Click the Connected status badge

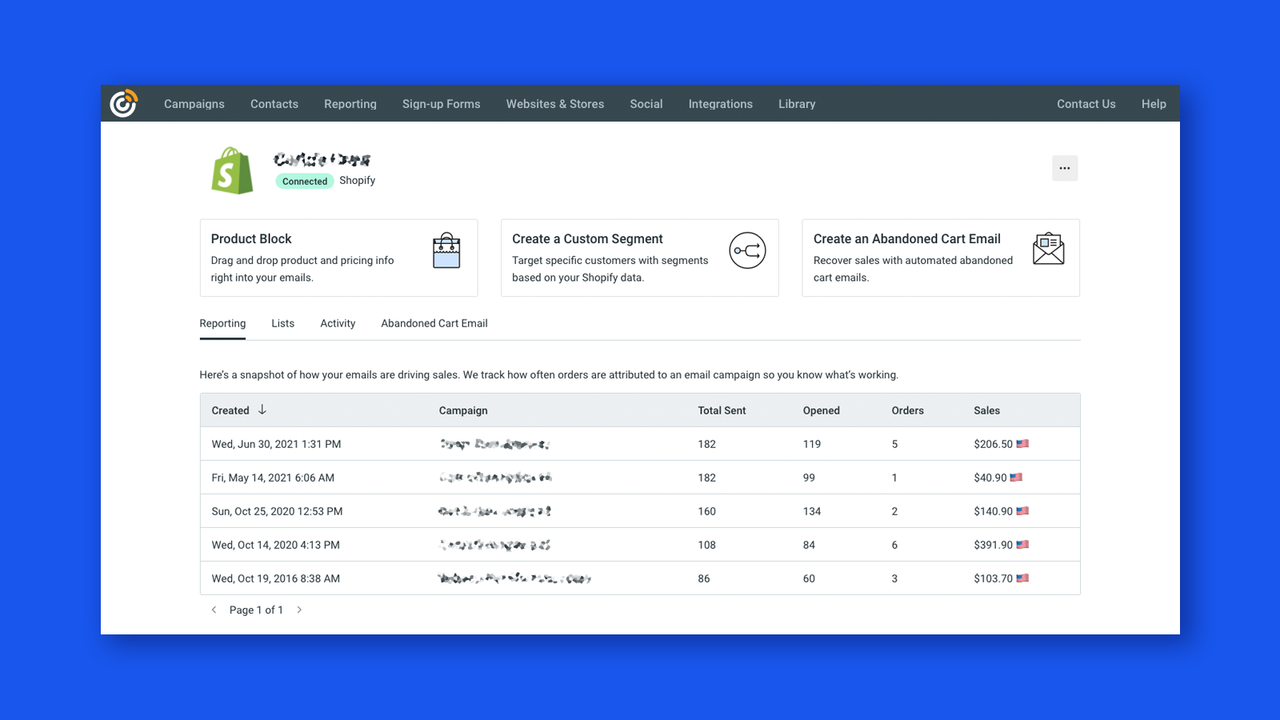click(304, 181)
